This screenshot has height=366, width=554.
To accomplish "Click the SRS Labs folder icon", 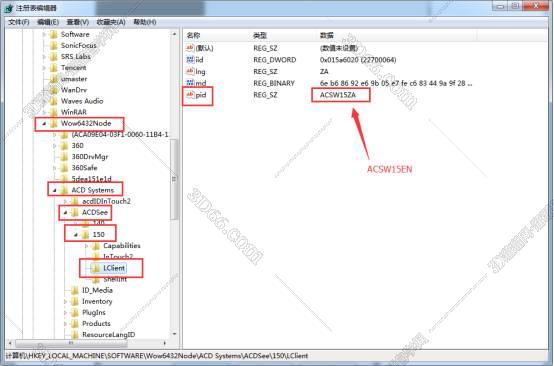I will tap(53, 57).
